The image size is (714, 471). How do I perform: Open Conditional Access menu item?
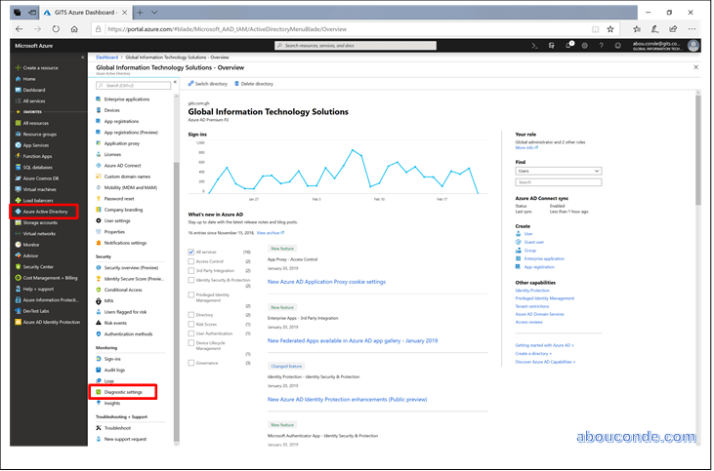126,289
